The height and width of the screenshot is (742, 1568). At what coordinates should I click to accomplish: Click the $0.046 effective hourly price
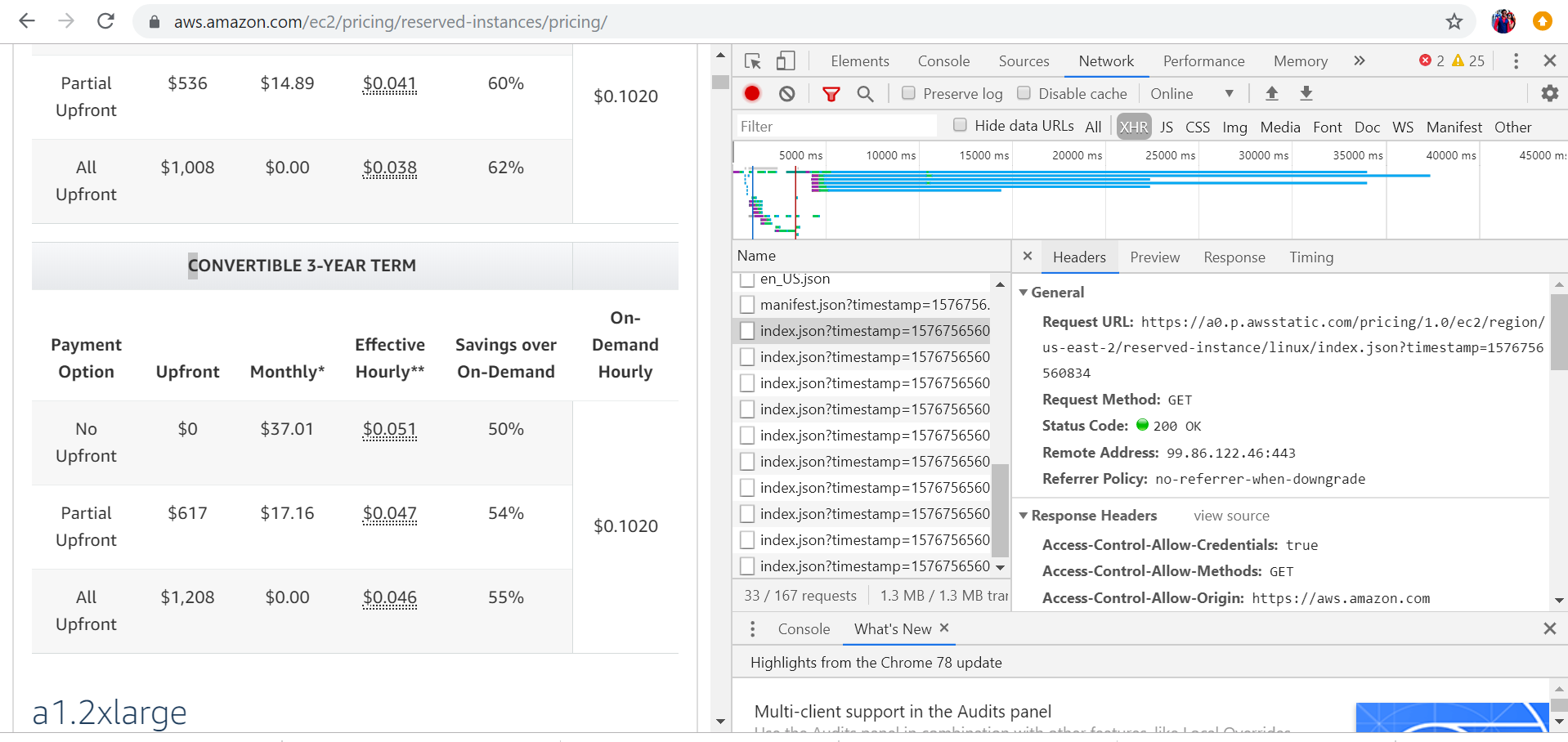pos(390,597)
